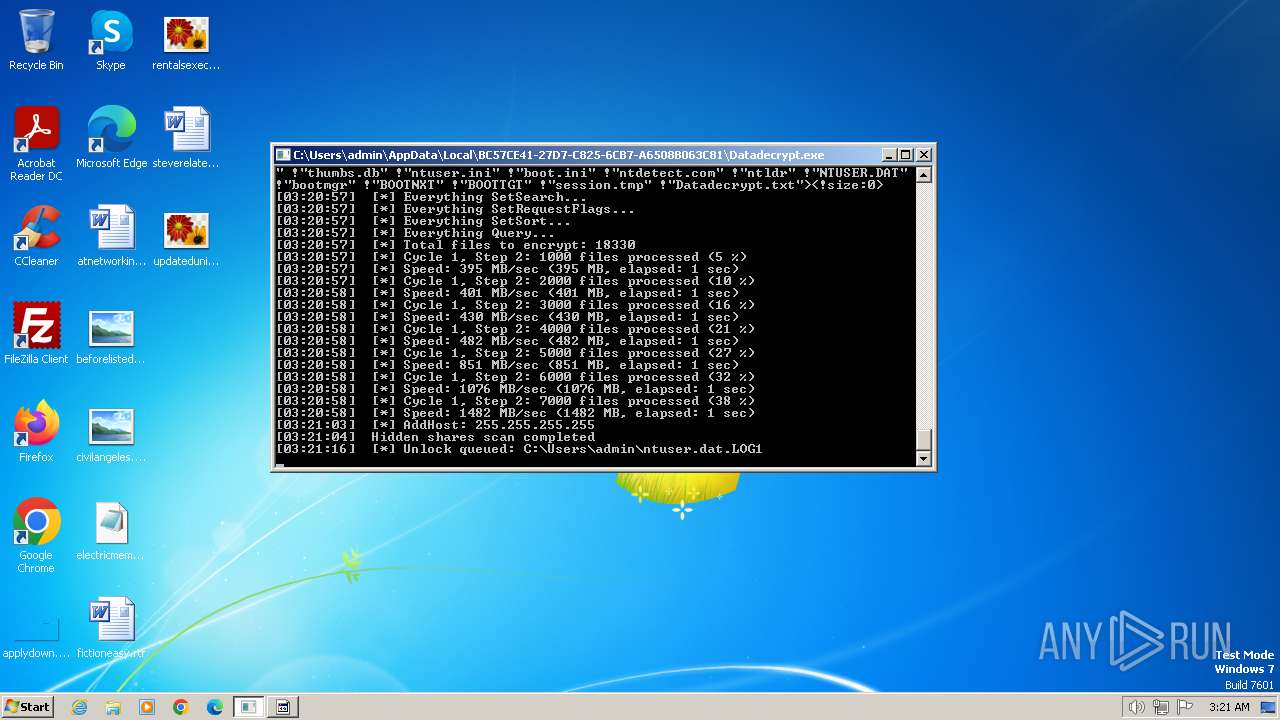Click '7000 files processed (38 %)' line
Screen dimensions: 1280x720
515,401
